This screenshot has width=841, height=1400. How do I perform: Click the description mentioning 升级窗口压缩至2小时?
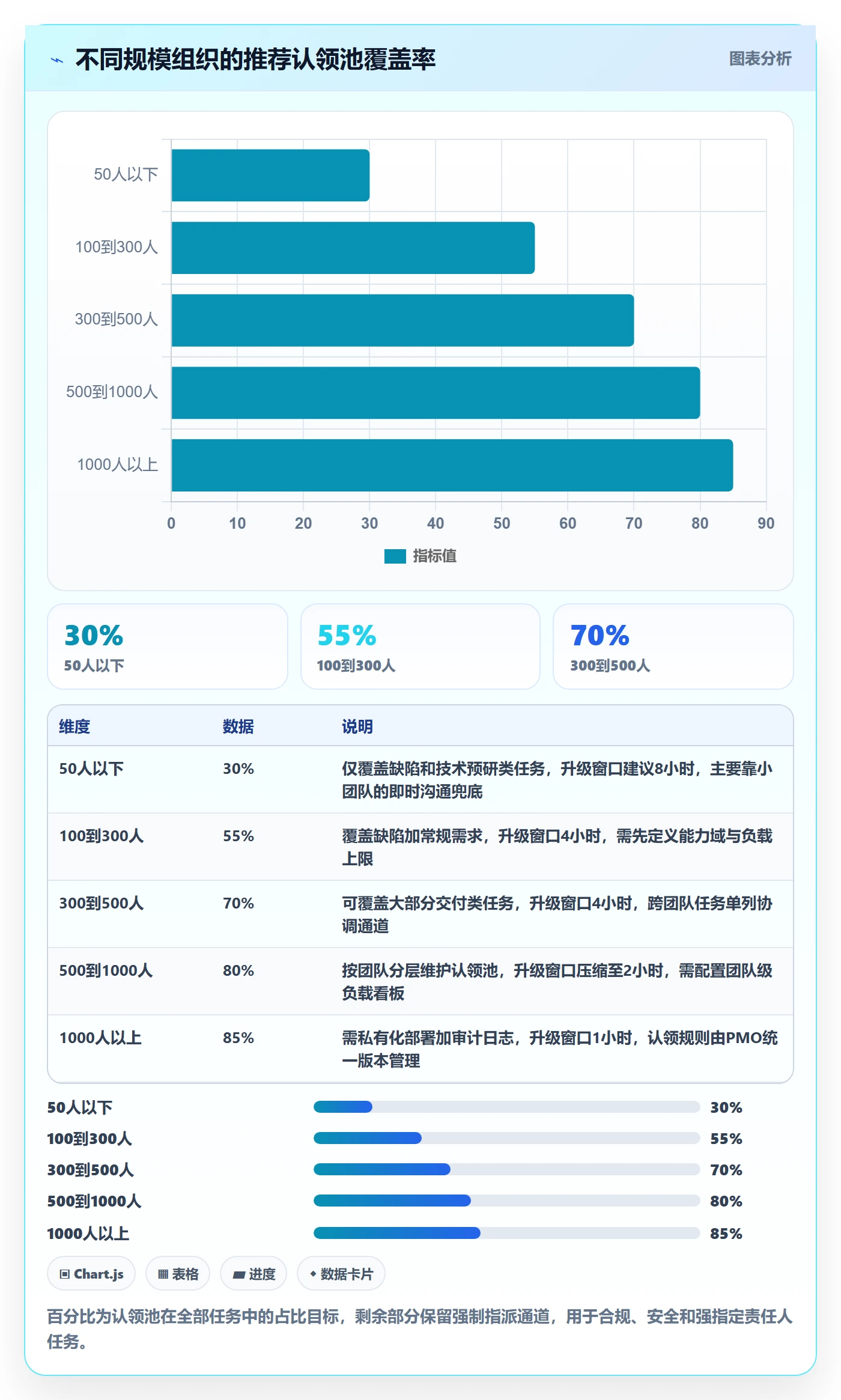tap(557, 982)
